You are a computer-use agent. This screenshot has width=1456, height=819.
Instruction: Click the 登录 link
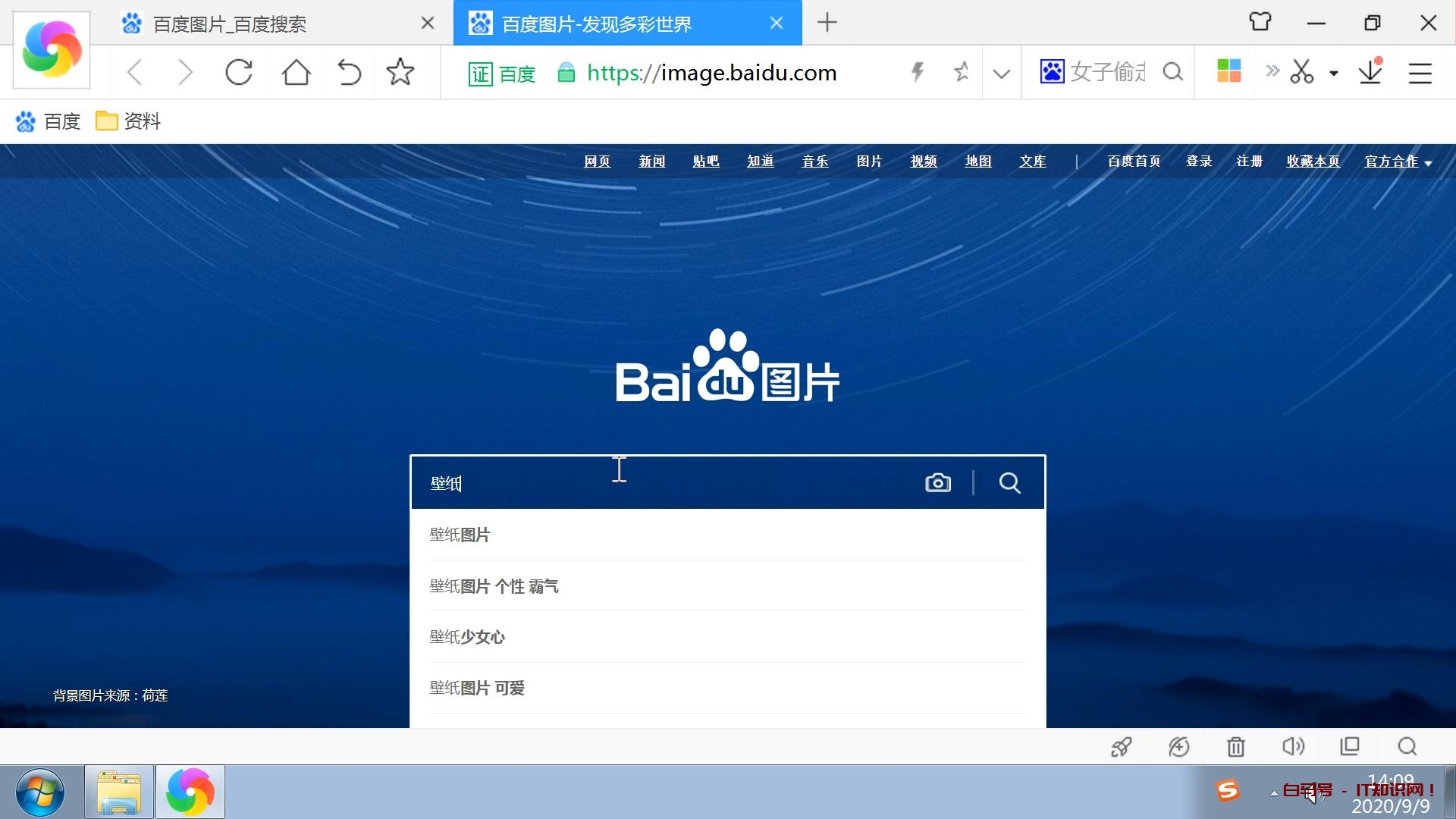point(1199,161)
